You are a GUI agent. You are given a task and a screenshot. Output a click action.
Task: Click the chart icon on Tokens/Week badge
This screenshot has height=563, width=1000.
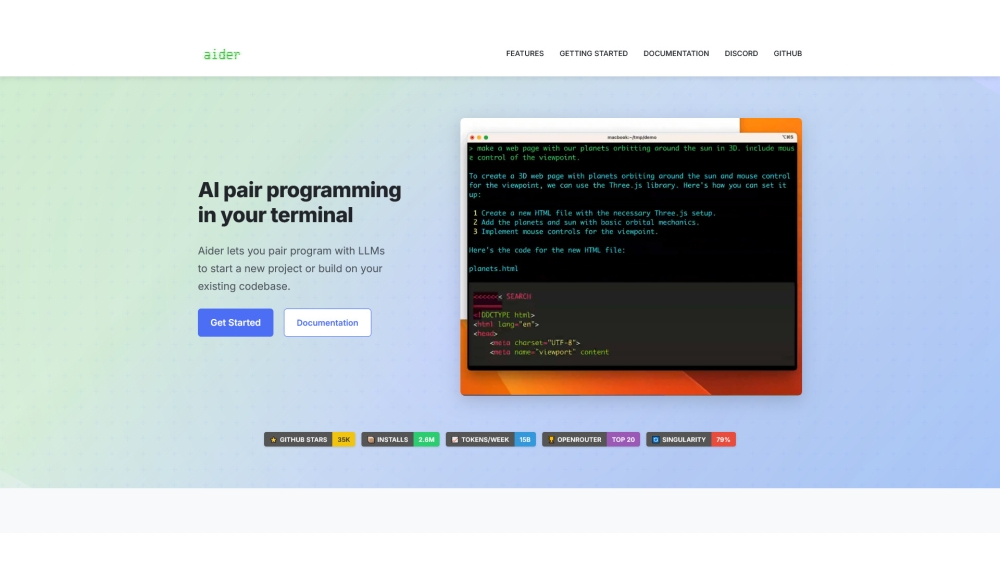pyautogui.click(x=454, y=439)
